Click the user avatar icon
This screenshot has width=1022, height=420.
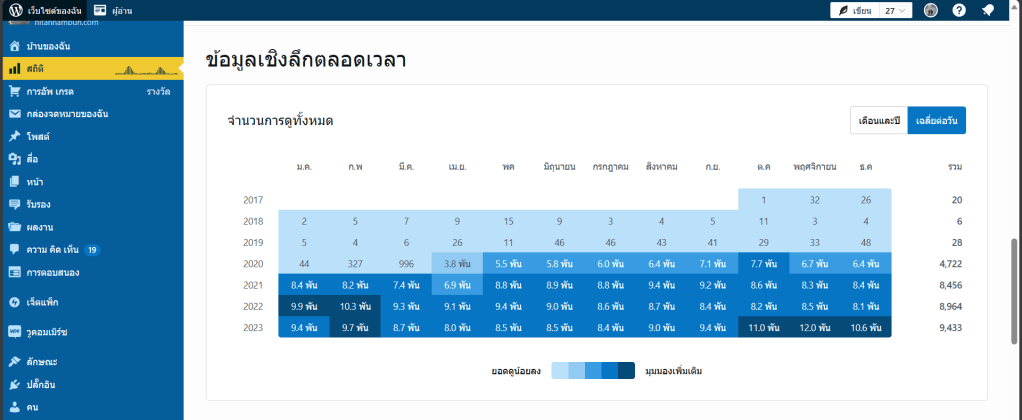[x=931, y=10]
